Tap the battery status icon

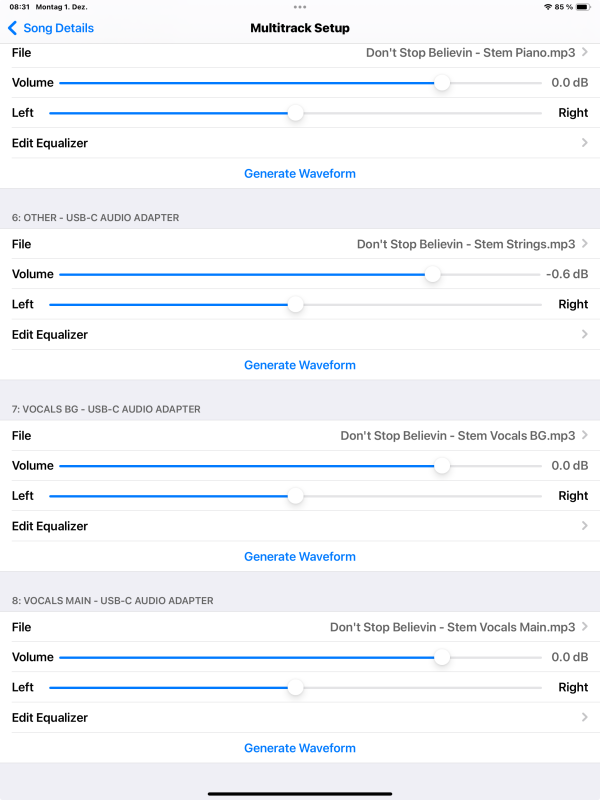tap(583, 7)
